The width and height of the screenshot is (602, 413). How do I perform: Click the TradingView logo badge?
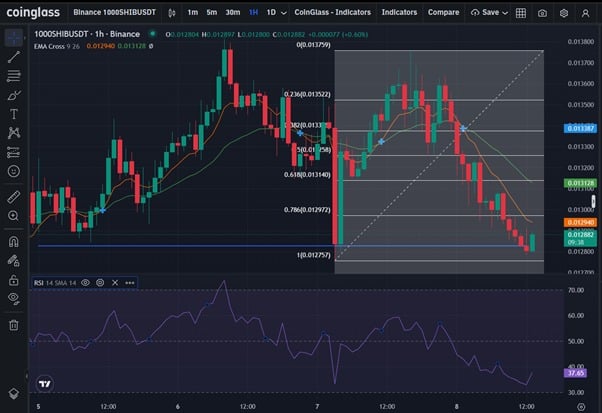(45, 384)
